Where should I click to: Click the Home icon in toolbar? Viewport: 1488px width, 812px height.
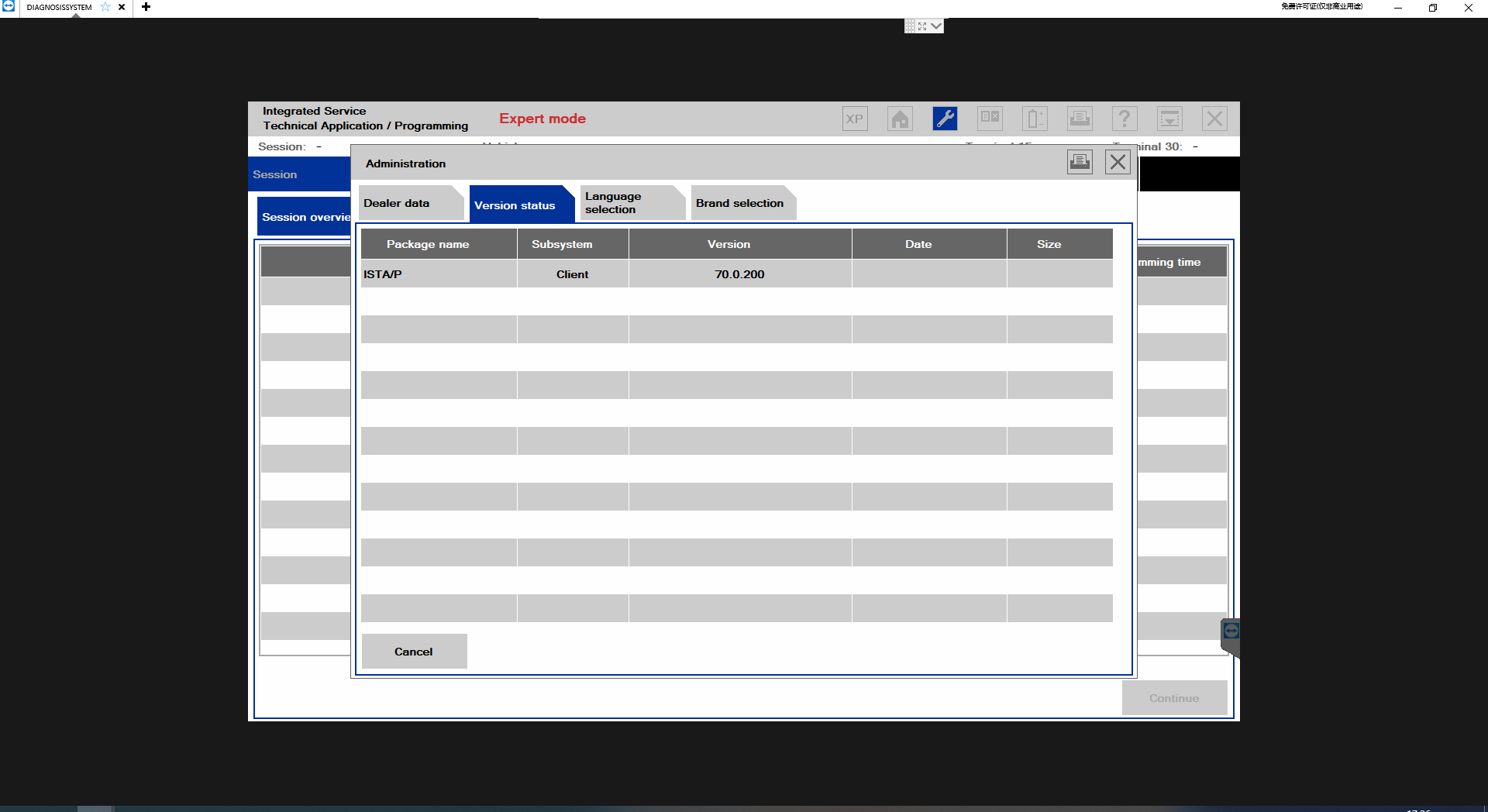900,119
